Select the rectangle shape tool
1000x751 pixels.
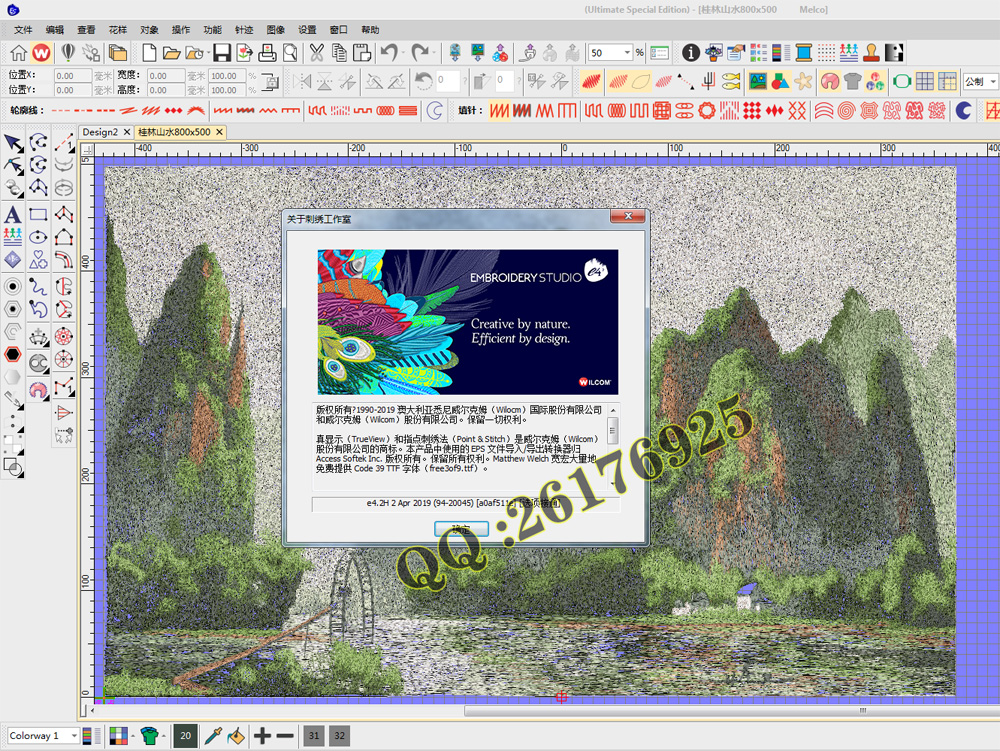click(38, 214)
